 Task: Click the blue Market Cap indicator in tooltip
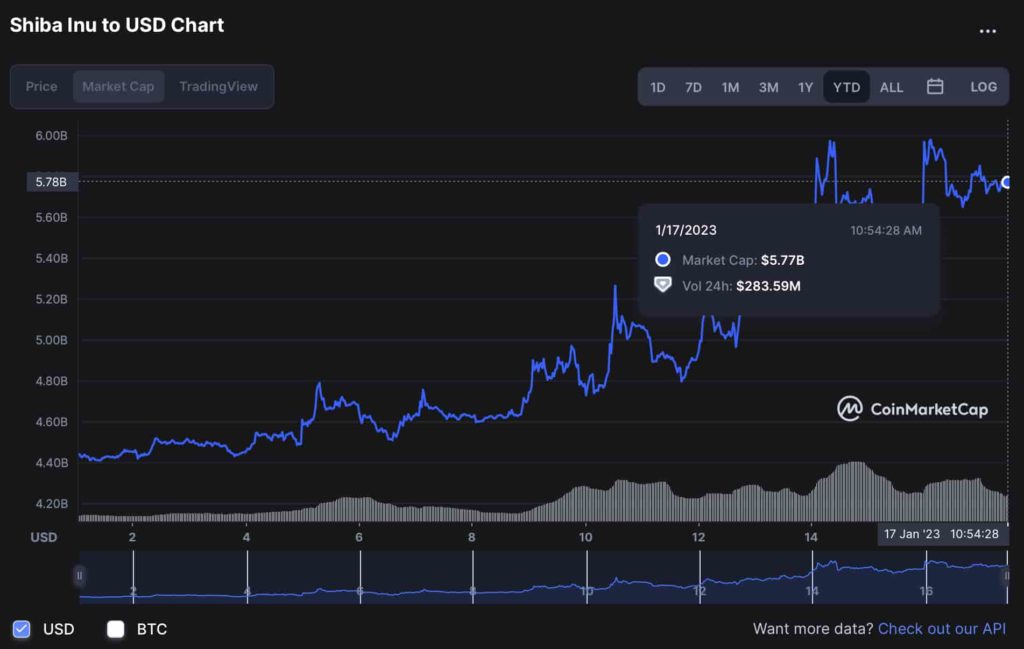click(662, 258)
